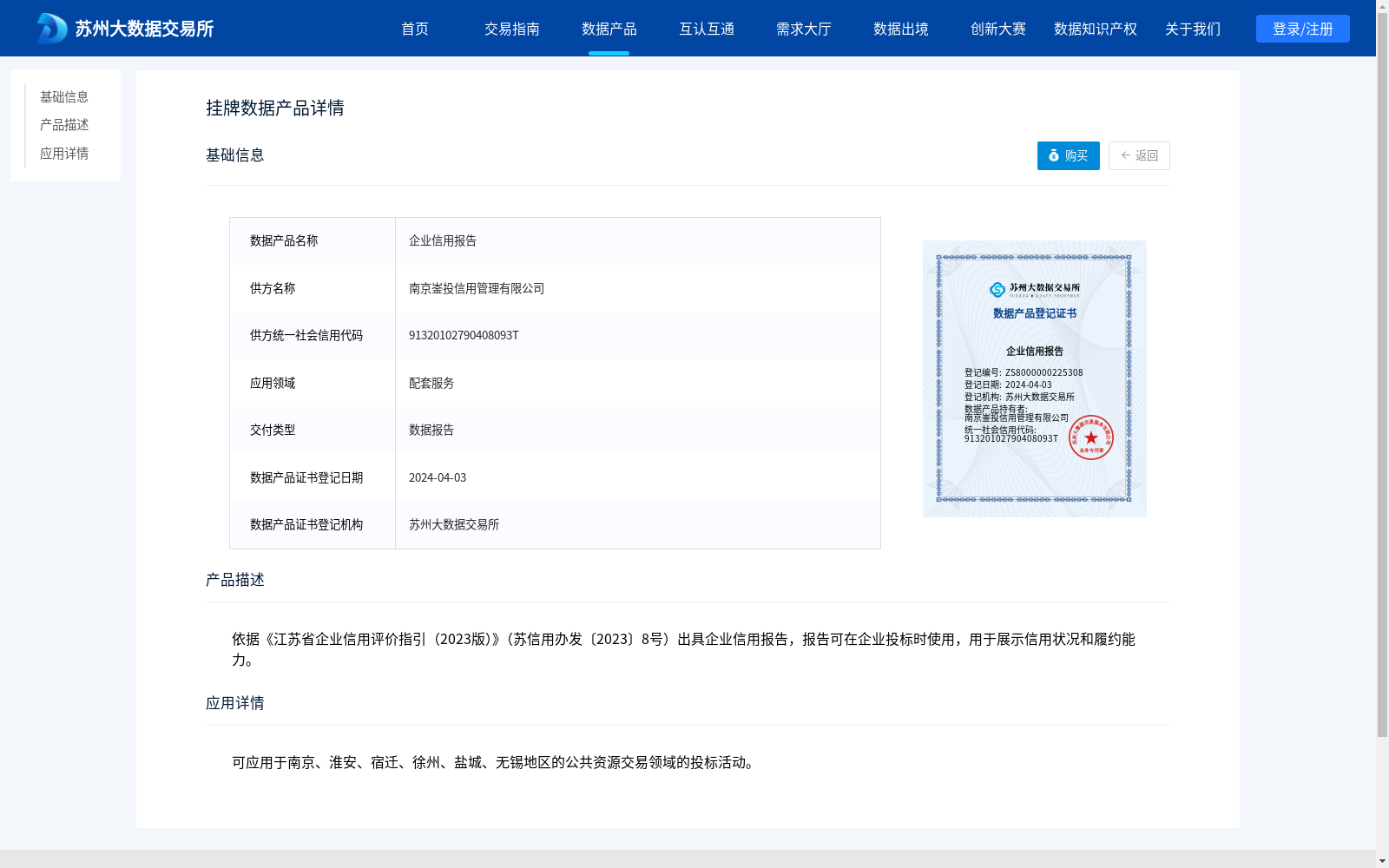Jump to 基础信息 in the sidebar

(x=64, y=96)
